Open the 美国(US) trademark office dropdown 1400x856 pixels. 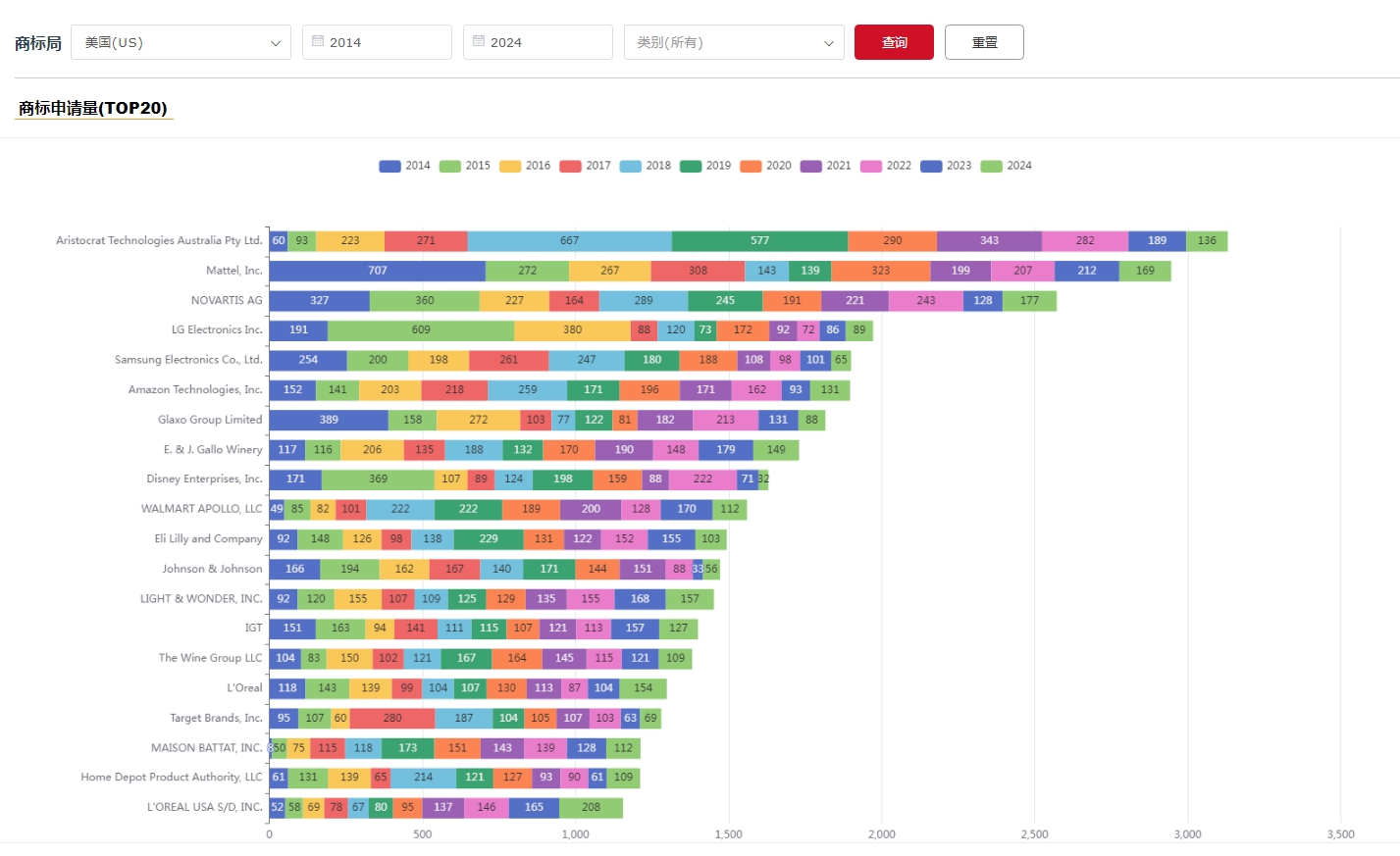(181, 42)
